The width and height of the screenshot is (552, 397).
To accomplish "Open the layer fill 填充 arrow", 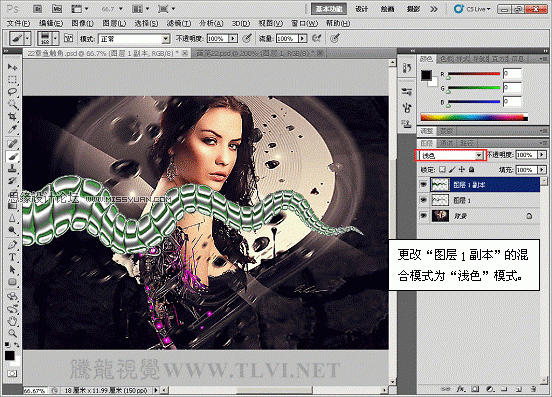I will point(542,170).
